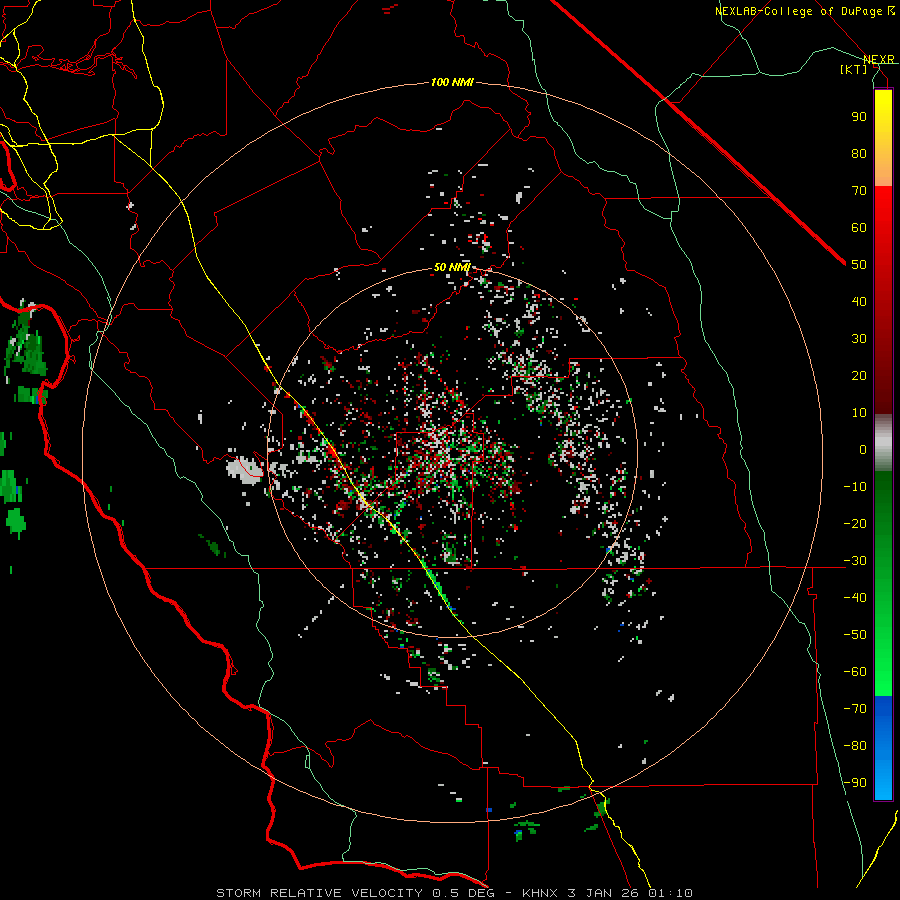Click the 100 NMI range ring label
Screen dimensions: 900x900
(452, 83)
